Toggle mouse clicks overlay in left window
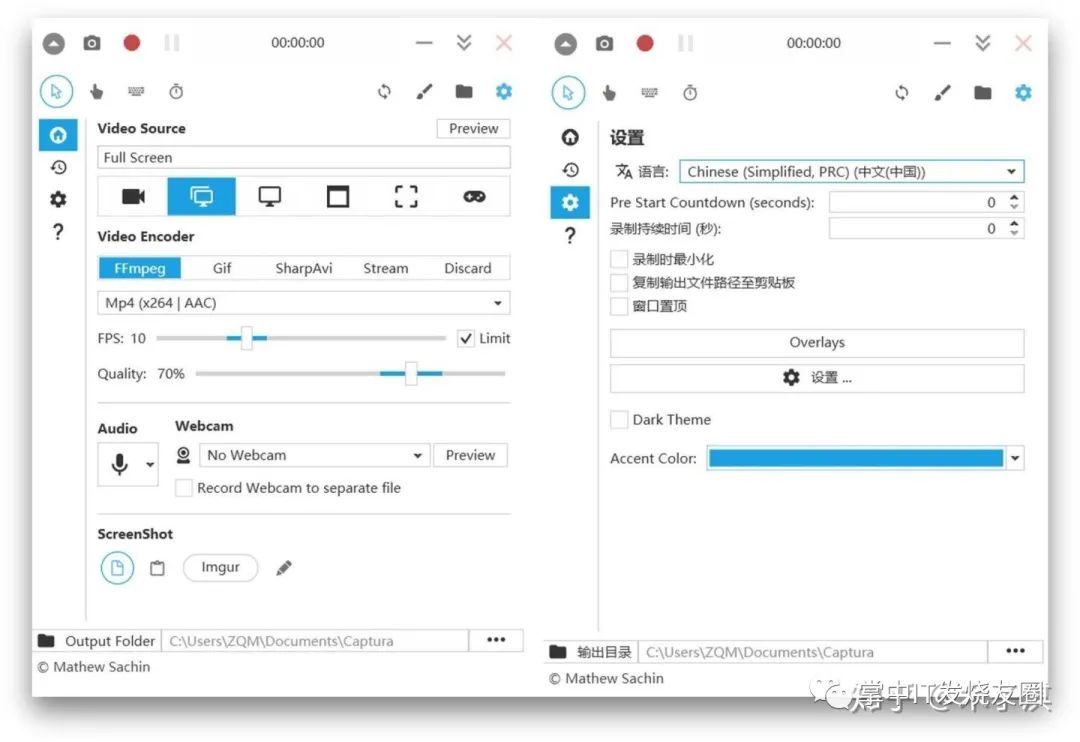Viewport: 1080px width, 742px height. 96,92
